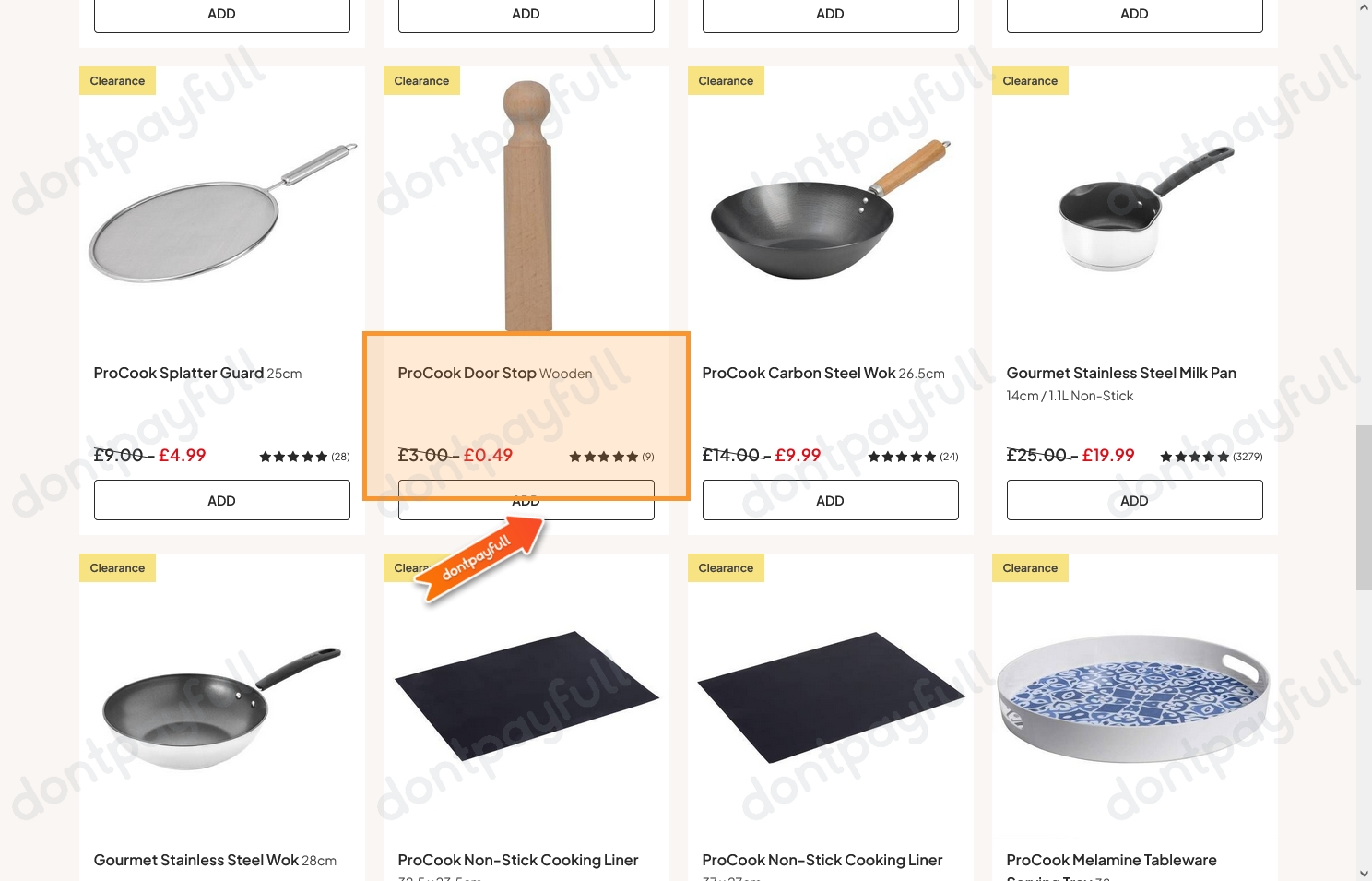The image size is (1372, 881).
Task: Click the star rating of Gourmet Milk Pan
Action: (x=1194, y=457)
